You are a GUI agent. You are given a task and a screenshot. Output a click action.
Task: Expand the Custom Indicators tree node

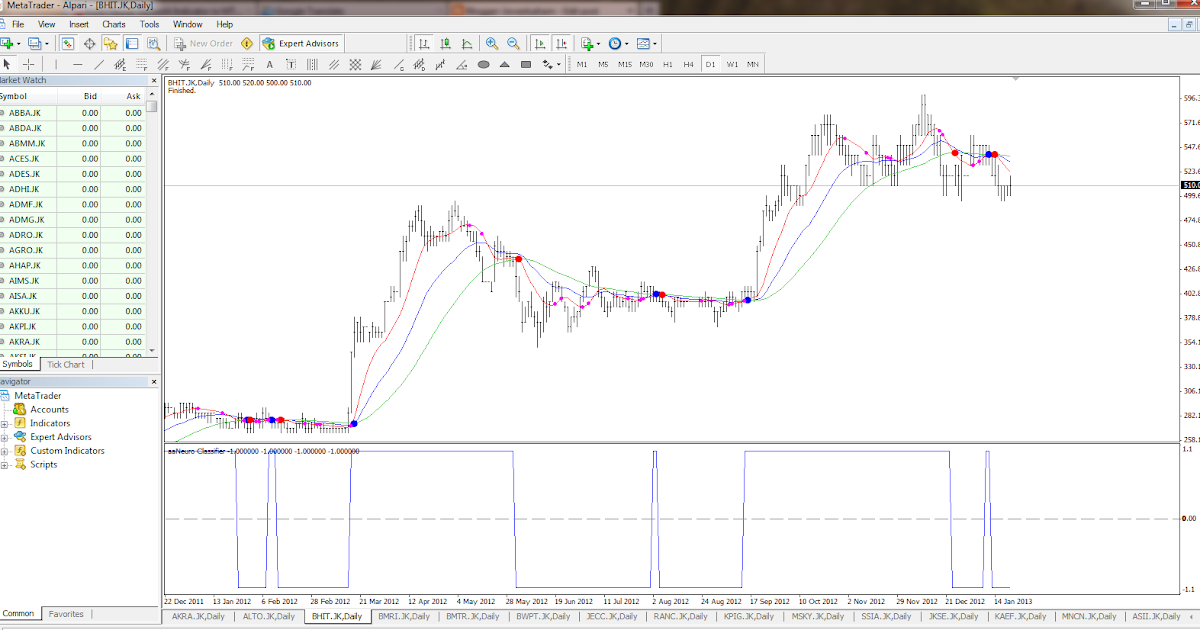[x=5, y=451]
